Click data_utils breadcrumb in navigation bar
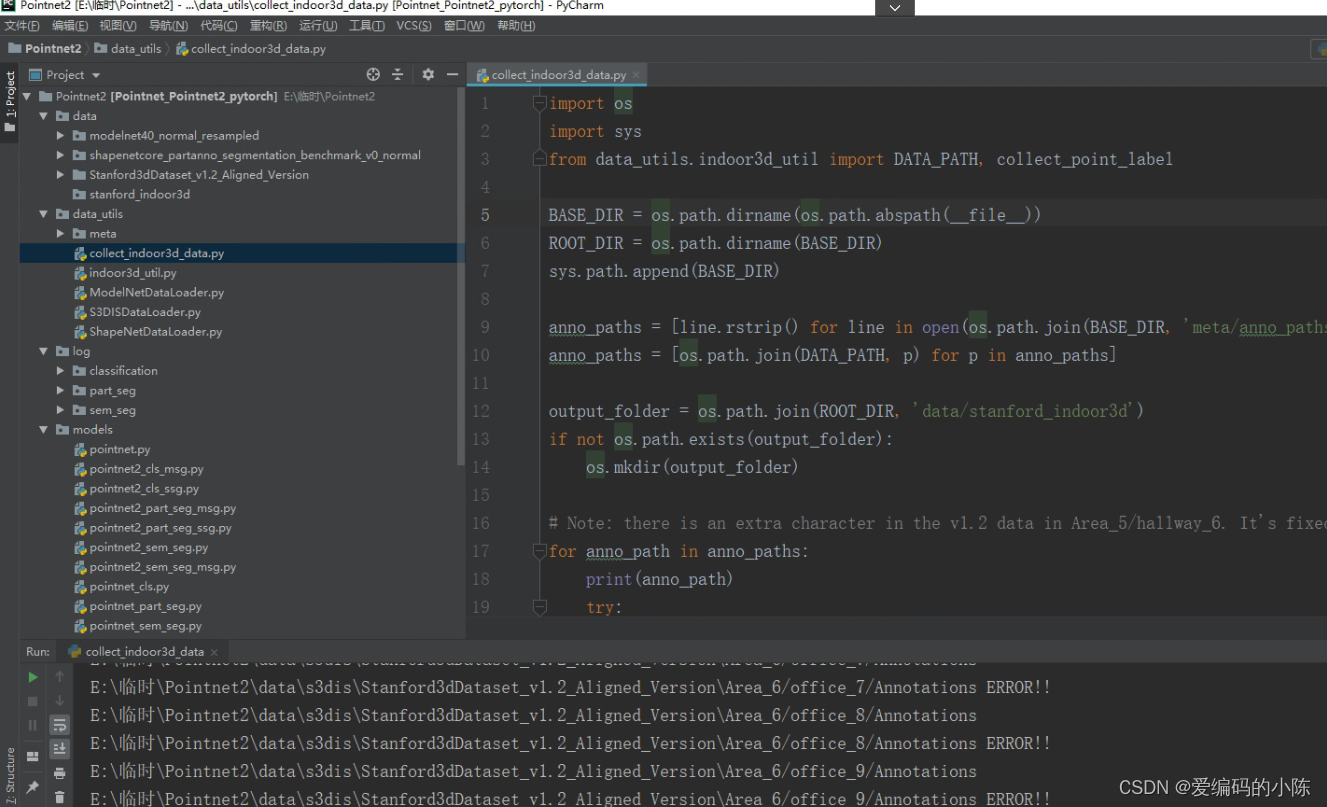The width and height of the screenshot is (1327, 807). tap(128, 48)
